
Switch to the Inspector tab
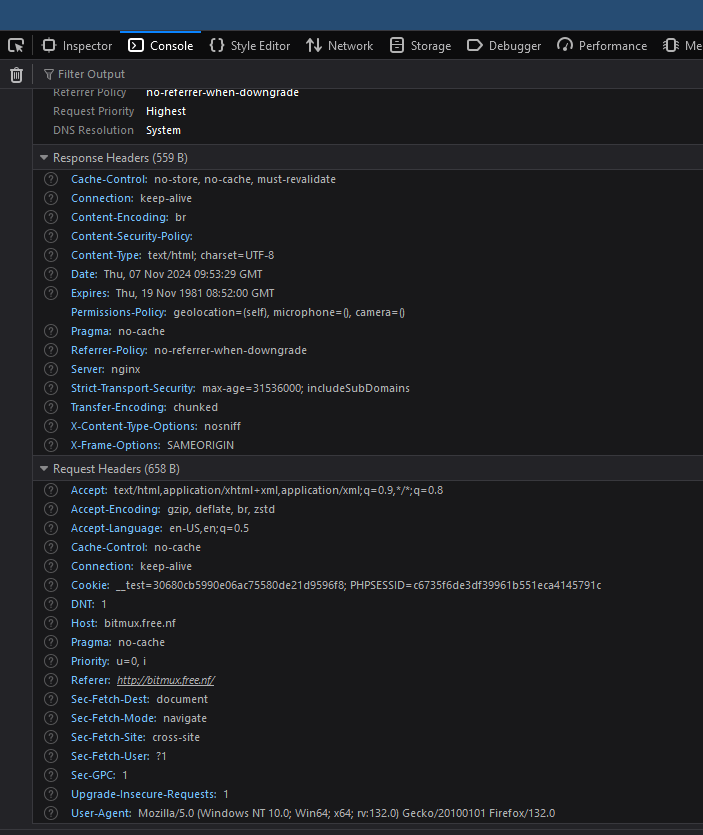pyautogui.click(x=77, y=46)
